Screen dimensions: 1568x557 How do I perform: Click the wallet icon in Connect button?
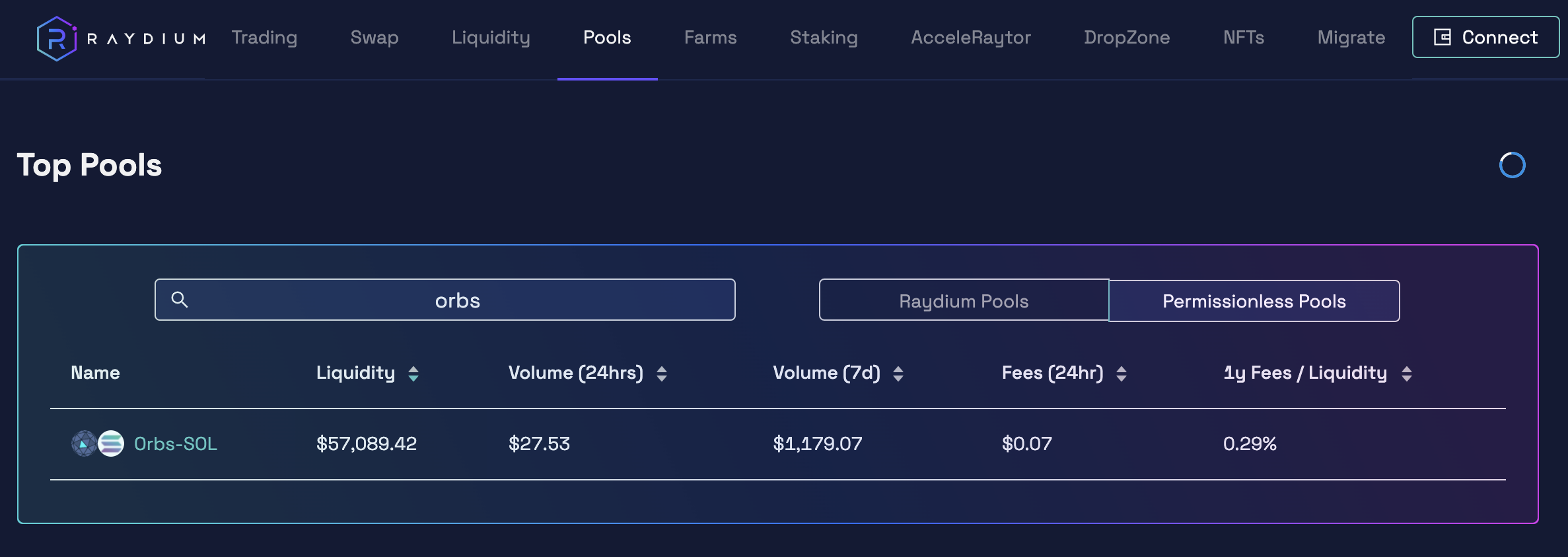click(1442, 37)
